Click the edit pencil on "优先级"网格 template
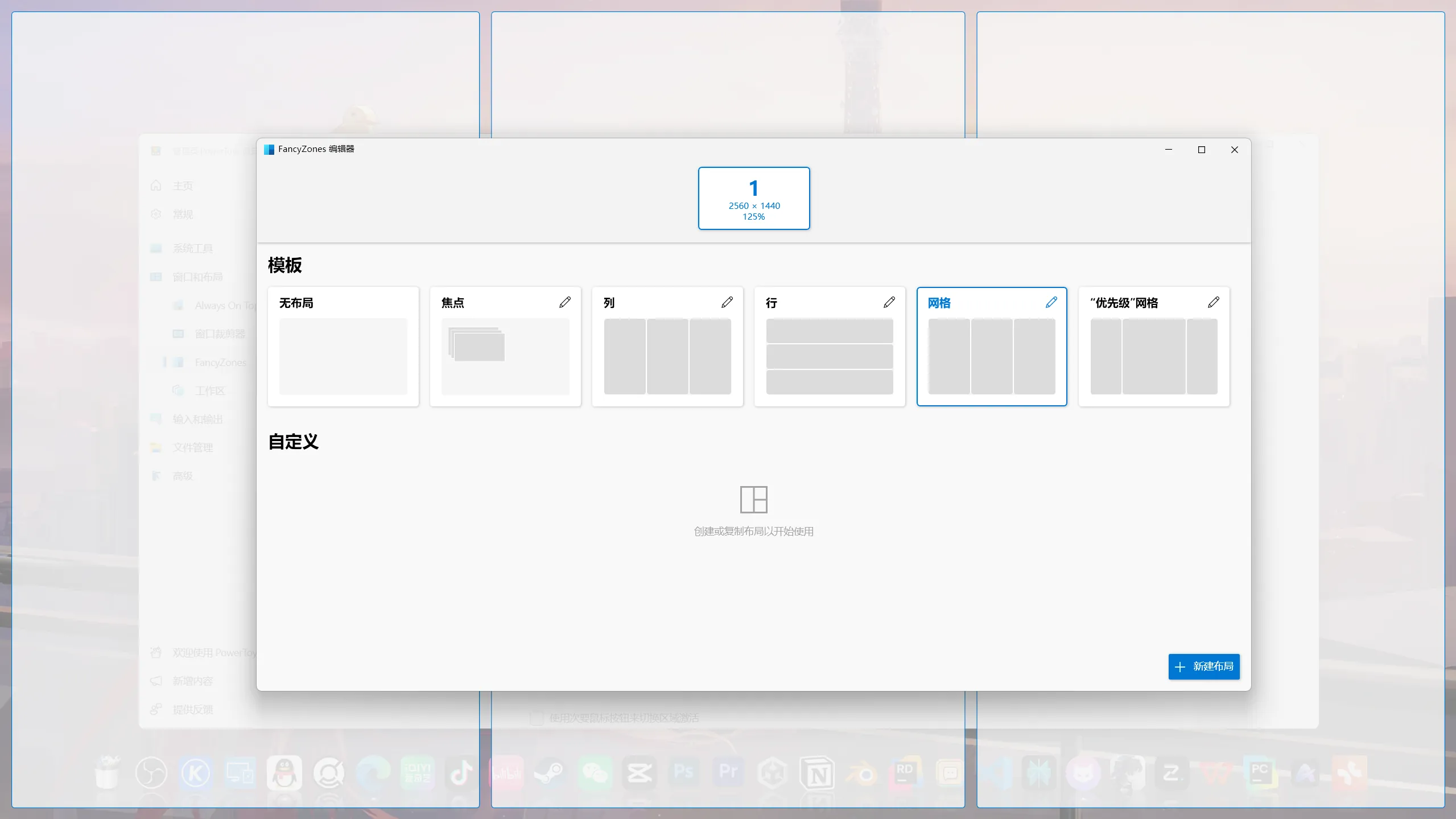The height and width of the screenshot is (819, 1456). [x=1213, y=302]
